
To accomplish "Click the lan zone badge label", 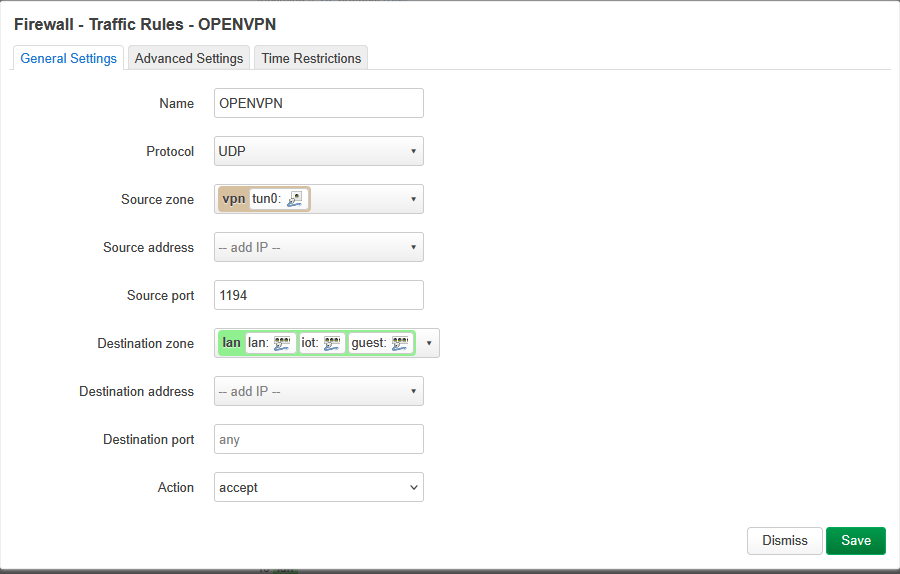I will point(231,343).
